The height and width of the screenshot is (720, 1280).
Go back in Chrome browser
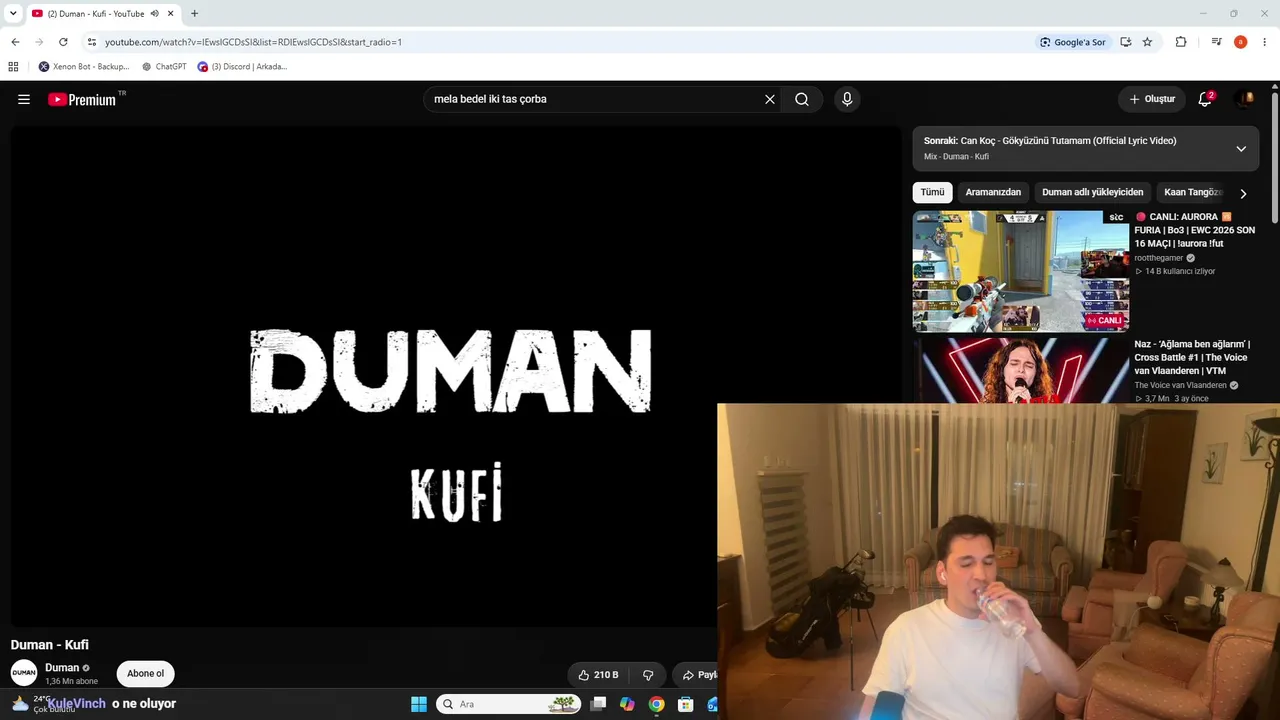[x=15, y=42]
